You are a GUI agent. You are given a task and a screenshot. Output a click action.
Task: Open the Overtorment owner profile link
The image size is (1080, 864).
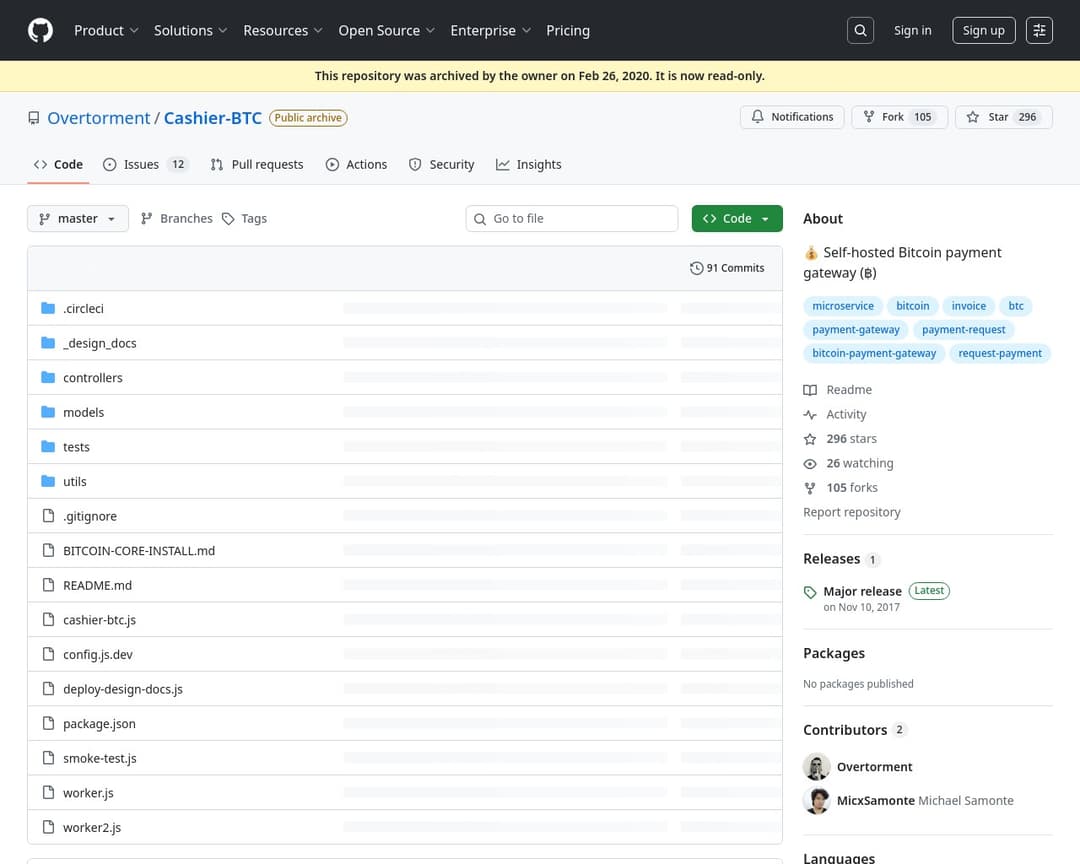98,118
